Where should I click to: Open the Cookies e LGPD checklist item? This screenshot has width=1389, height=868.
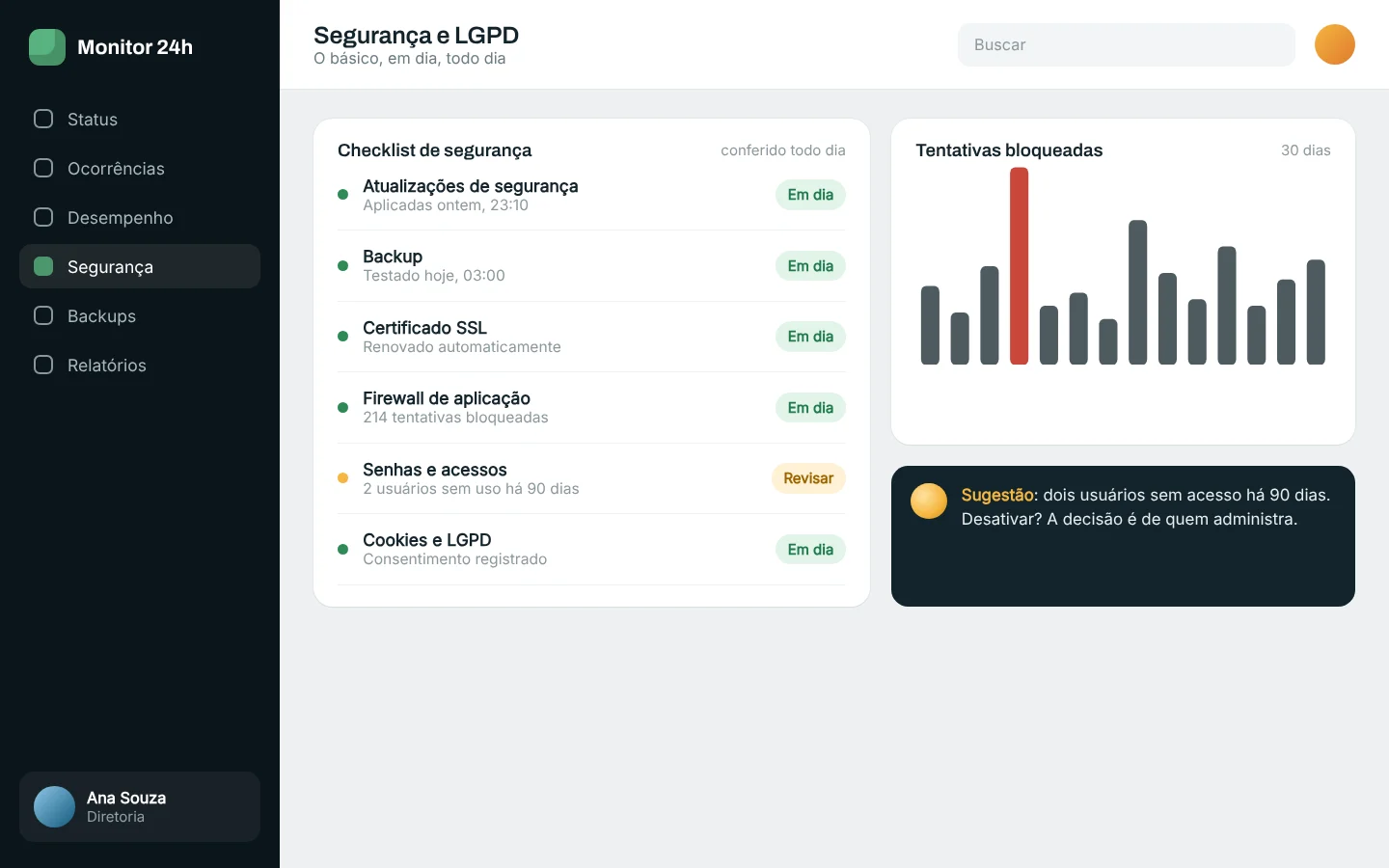click(x=591, y=549)
